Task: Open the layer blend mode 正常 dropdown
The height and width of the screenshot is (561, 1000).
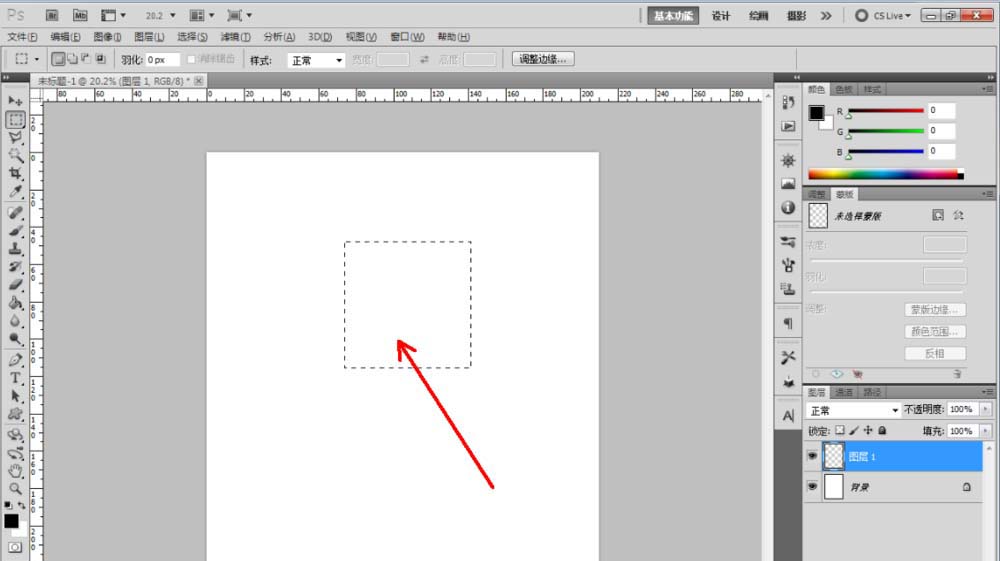Action: point(853,410)
